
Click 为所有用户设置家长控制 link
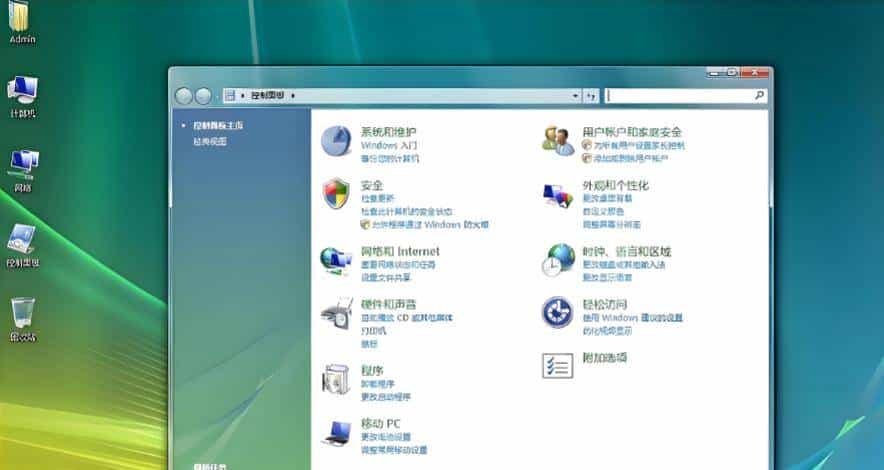click(x=639, y=145)
